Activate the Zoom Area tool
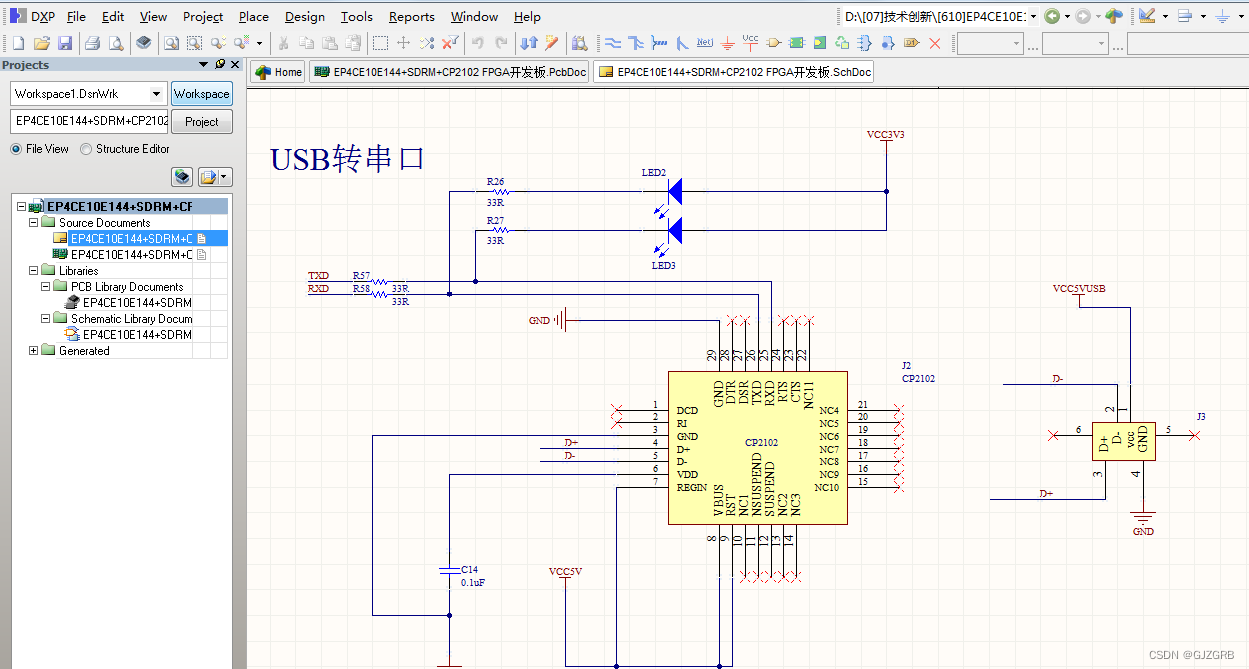This screenshot has height=669, width=1249. point(192,43)
